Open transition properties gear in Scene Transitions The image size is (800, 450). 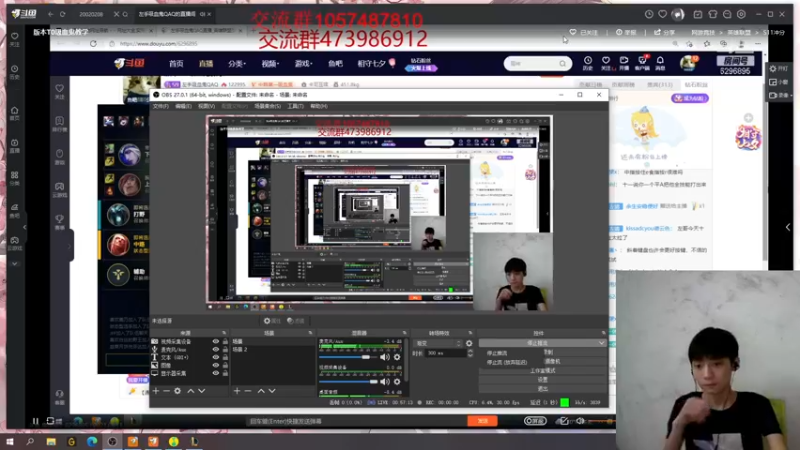(x=469, y=343)
